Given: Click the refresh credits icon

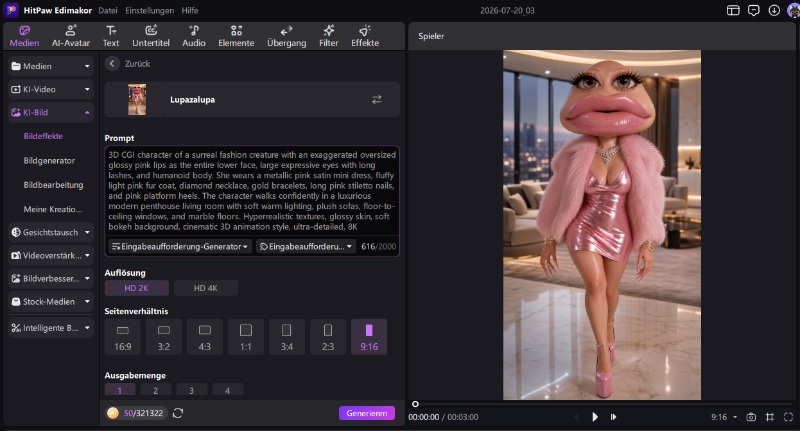Looking at the screenshot, I should point(178,413).
